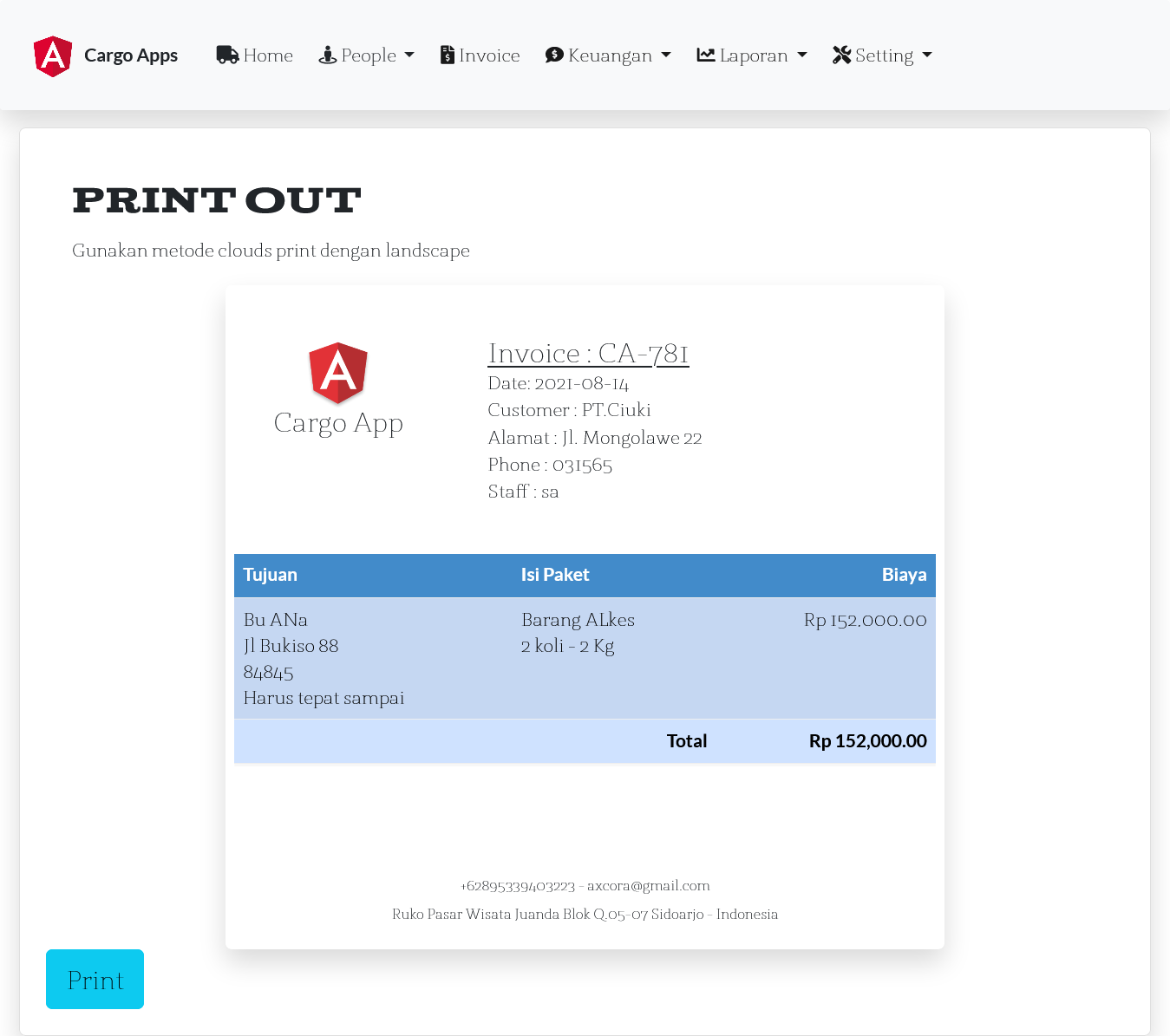Image resolution: width=1170 pixels, height=1036 pixels.
Task: Expand the Keuangan dropdown caret
Action: tap(666, 55)
